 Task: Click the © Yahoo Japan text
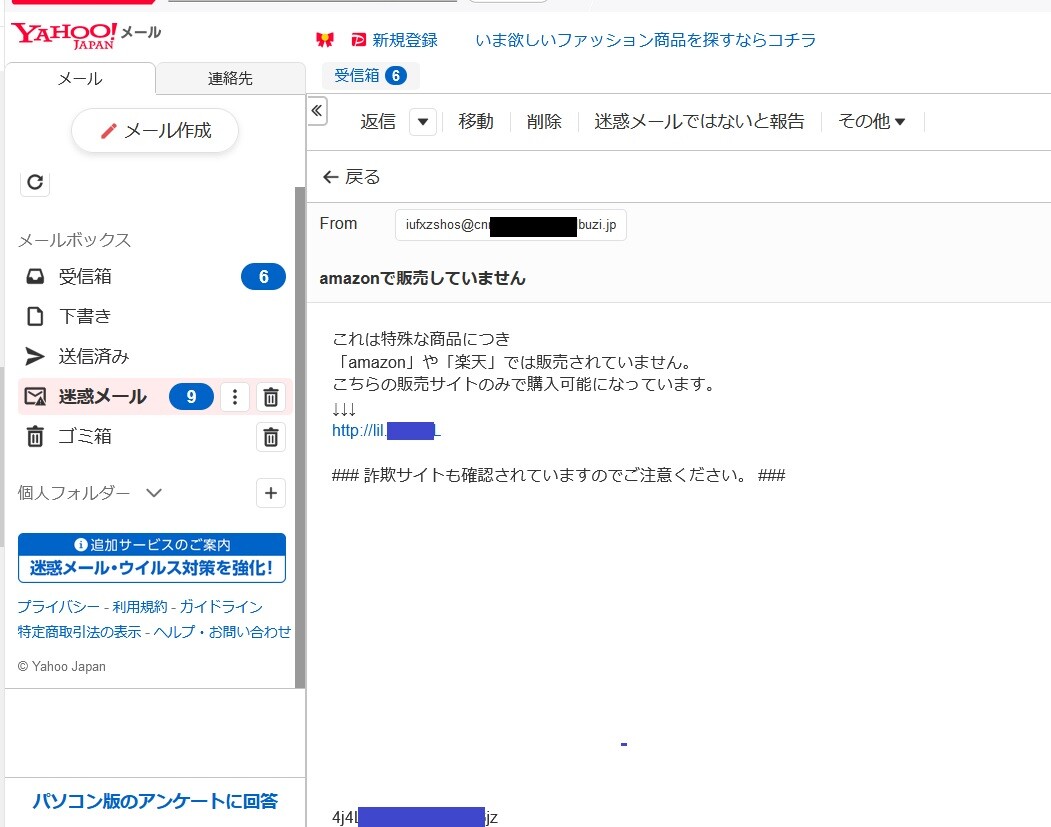coord(62,667)
